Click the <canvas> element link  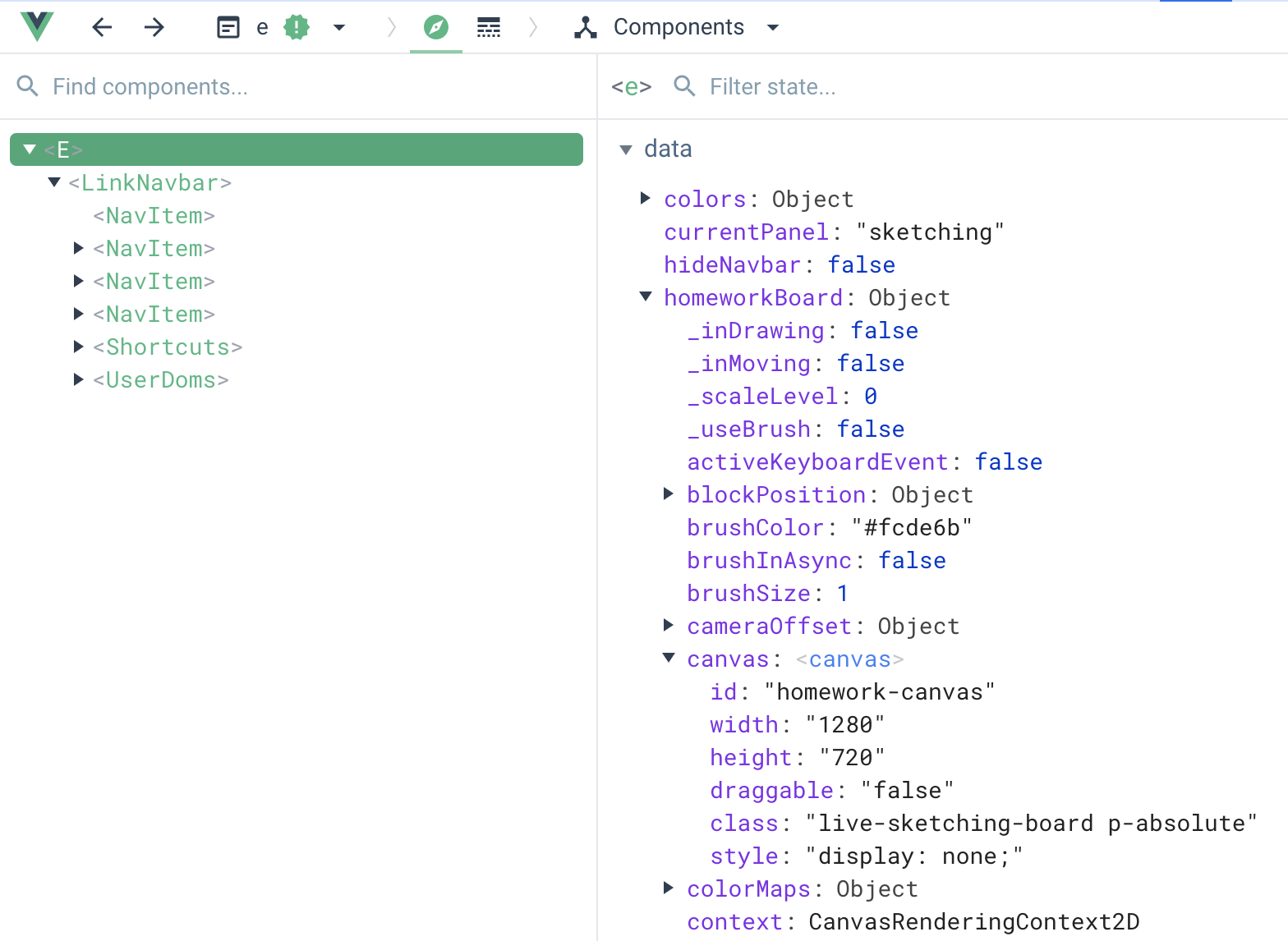(850, 659)
